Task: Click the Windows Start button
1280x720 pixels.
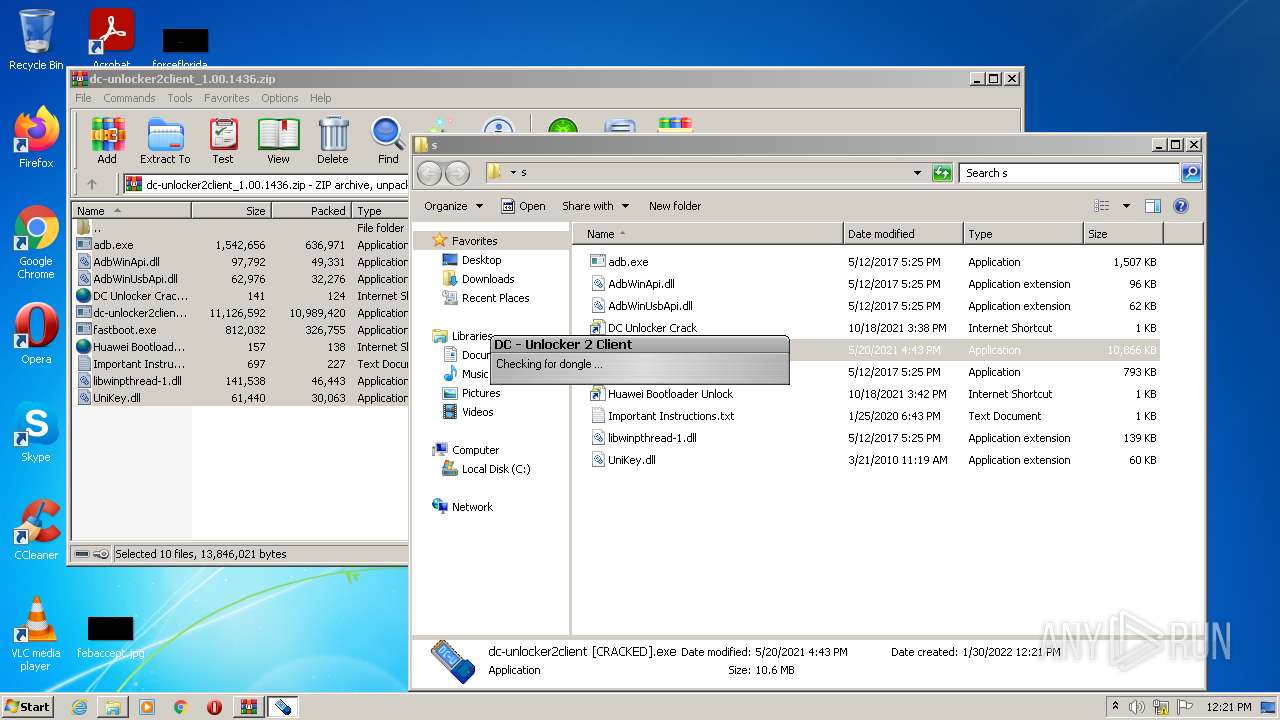Action: point(28,707)
